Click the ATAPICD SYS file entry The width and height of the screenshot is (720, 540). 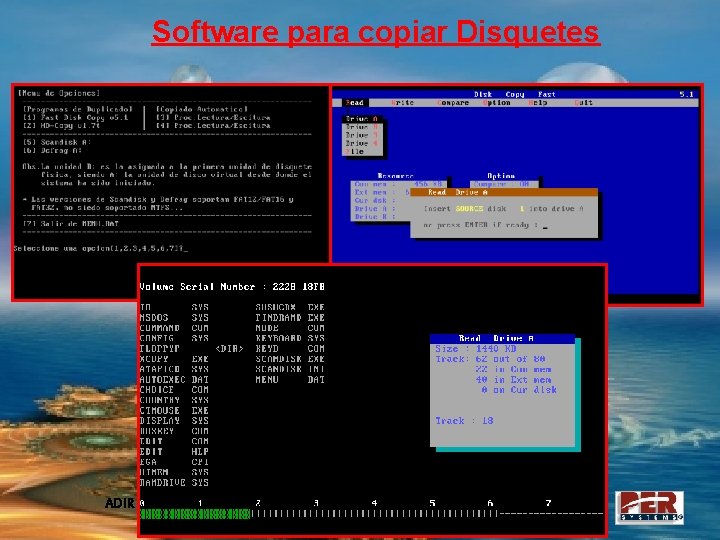pos(174,369)
